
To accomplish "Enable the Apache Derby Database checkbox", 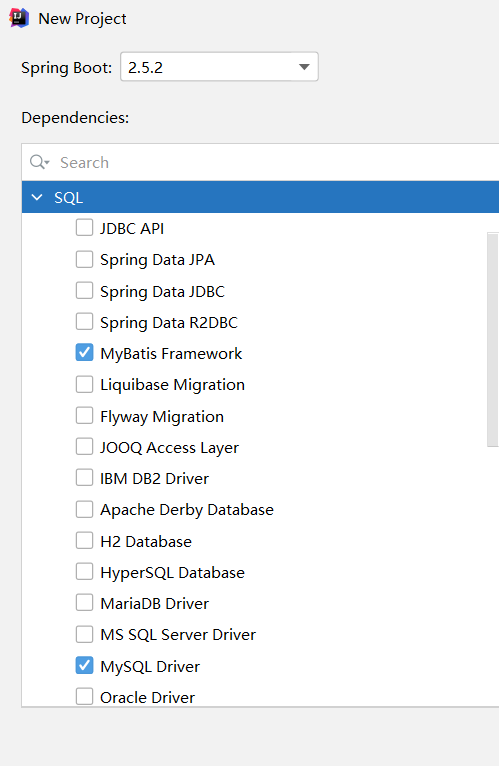I will 85,510.
